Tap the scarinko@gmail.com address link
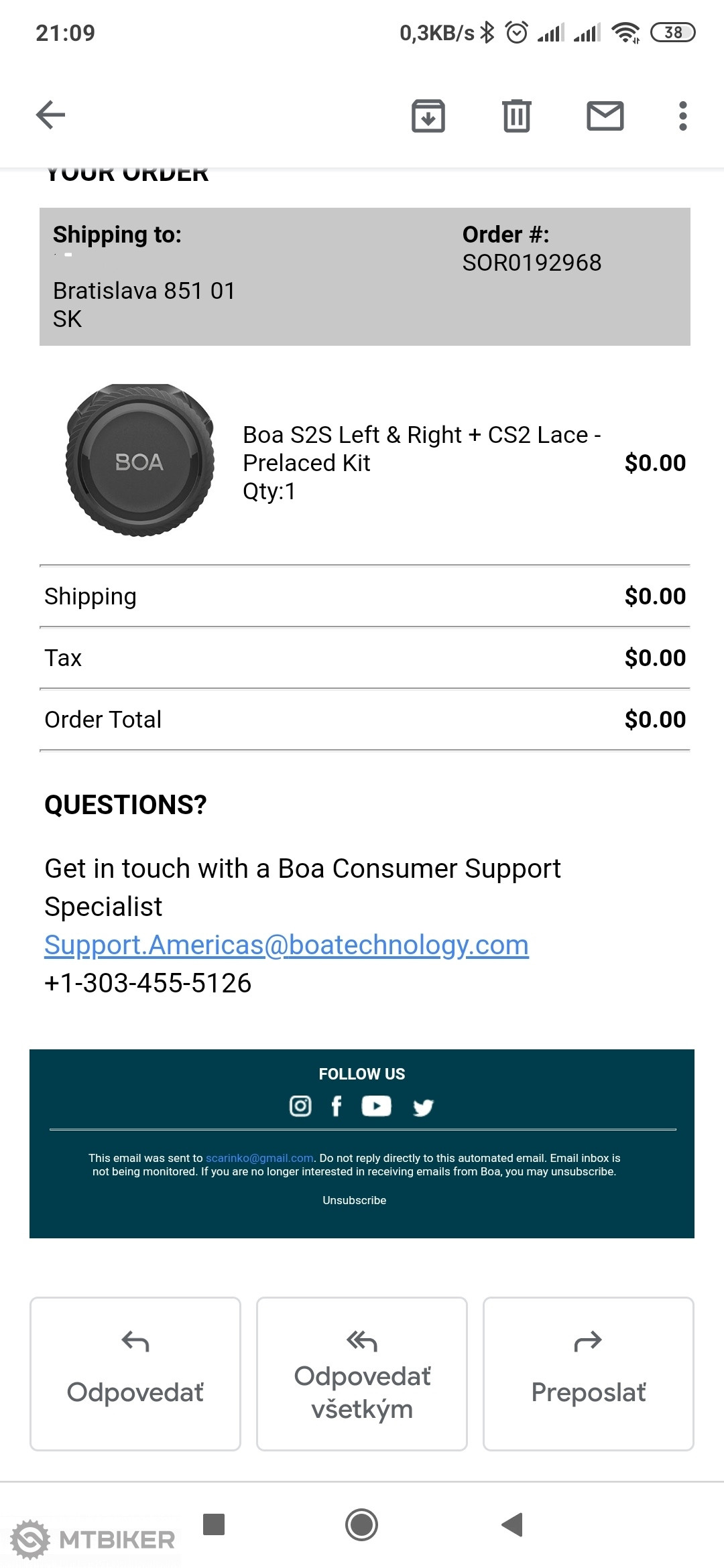The width and height of the screenshot is (724, 1568). click(259, 1158)
